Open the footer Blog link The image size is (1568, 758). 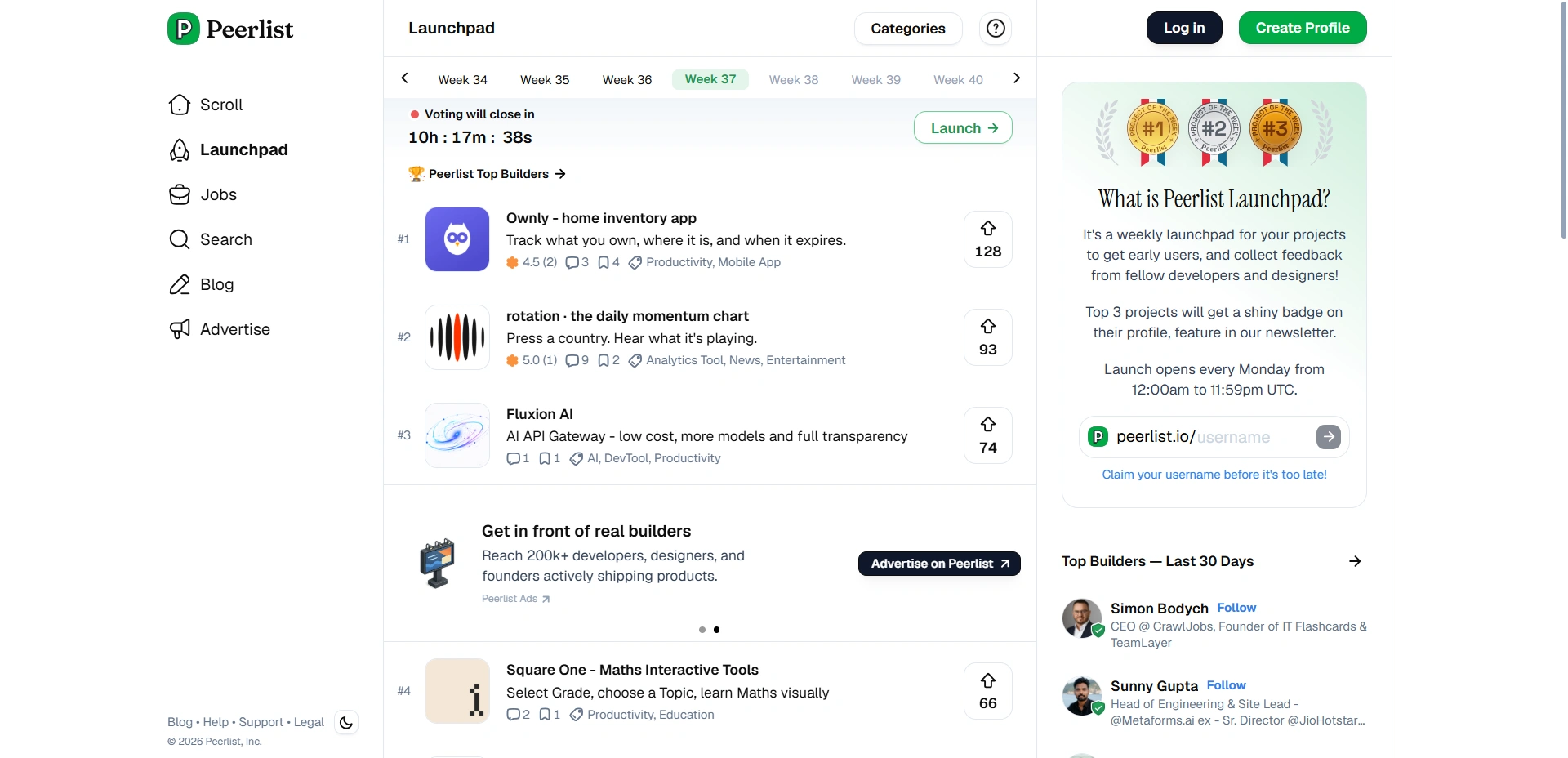click(180, 722)
